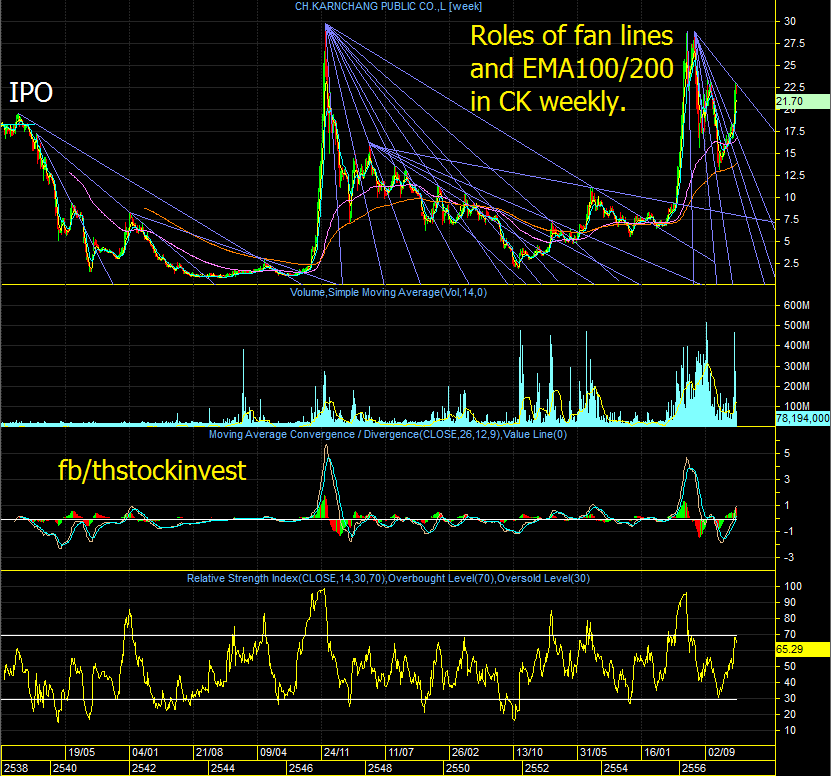Screen dimensions: 831x776
Task: Select the Volume, Simple Moving Average indicator label
Action: click(388, 293)
